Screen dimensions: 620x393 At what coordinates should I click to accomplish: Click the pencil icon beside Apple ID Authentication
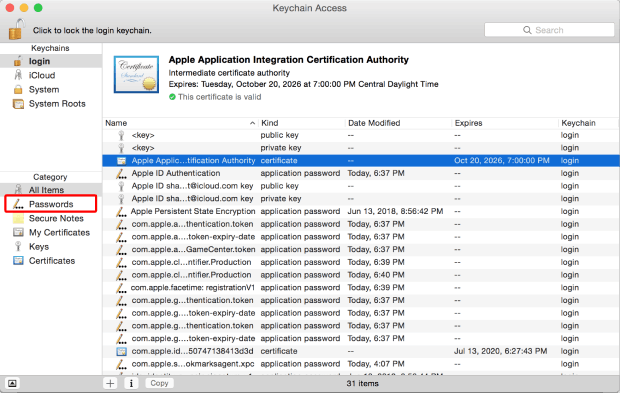pyautogui.click(x=121, y=173)
